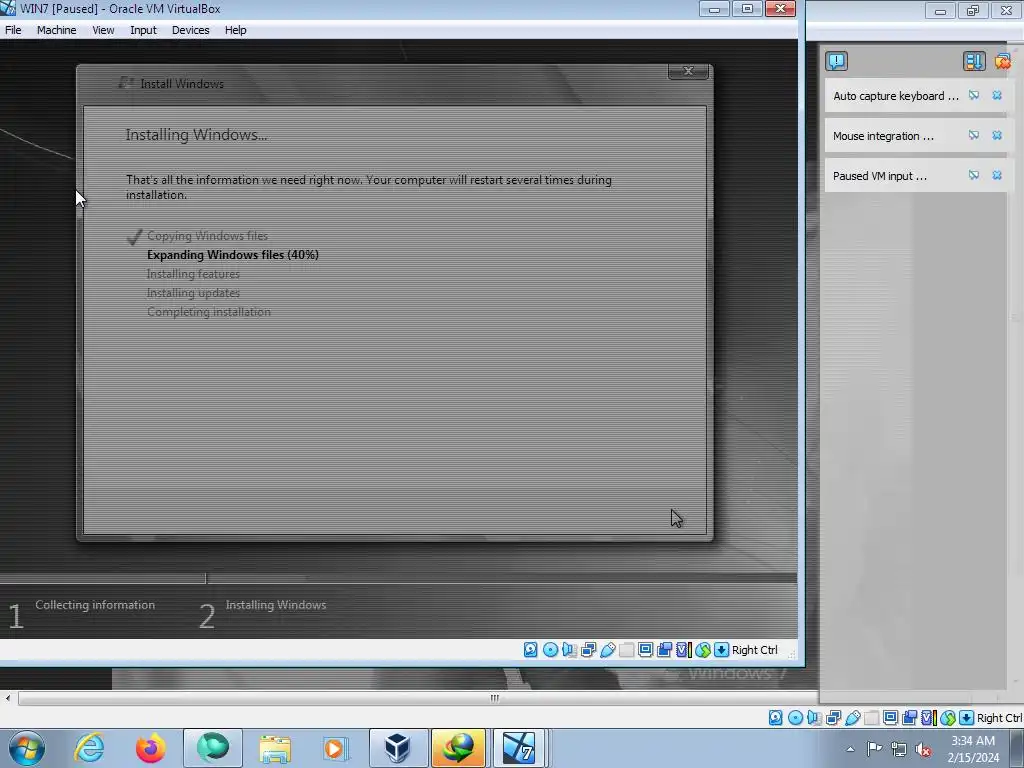The image size is (1024, 768).
Task: Open the File menu in the WIN7 window
Action: coord(13,30)
